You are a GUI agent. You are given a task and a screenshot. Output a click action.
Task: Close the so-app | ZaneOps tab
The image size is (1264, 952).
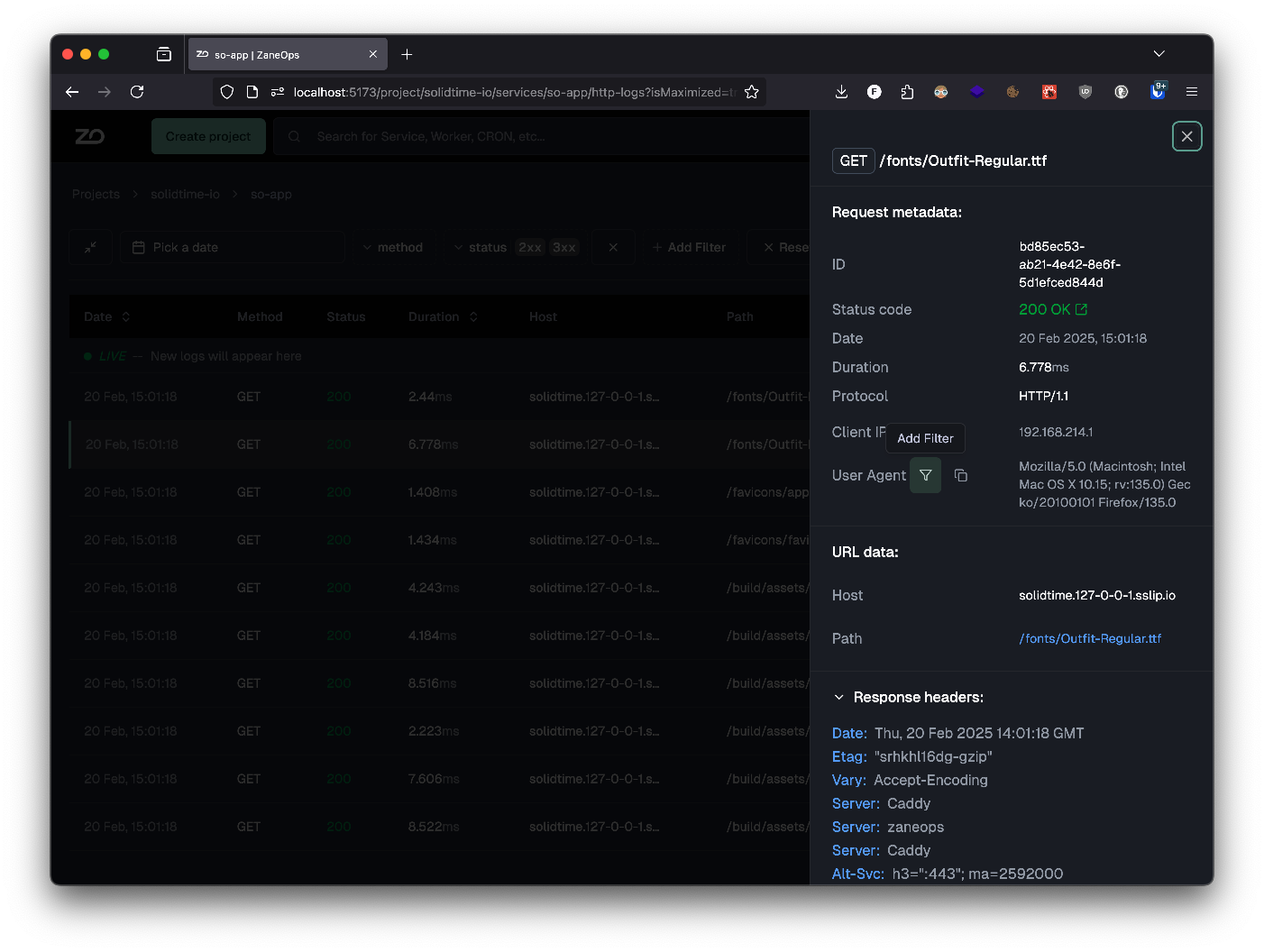point(372,54)
